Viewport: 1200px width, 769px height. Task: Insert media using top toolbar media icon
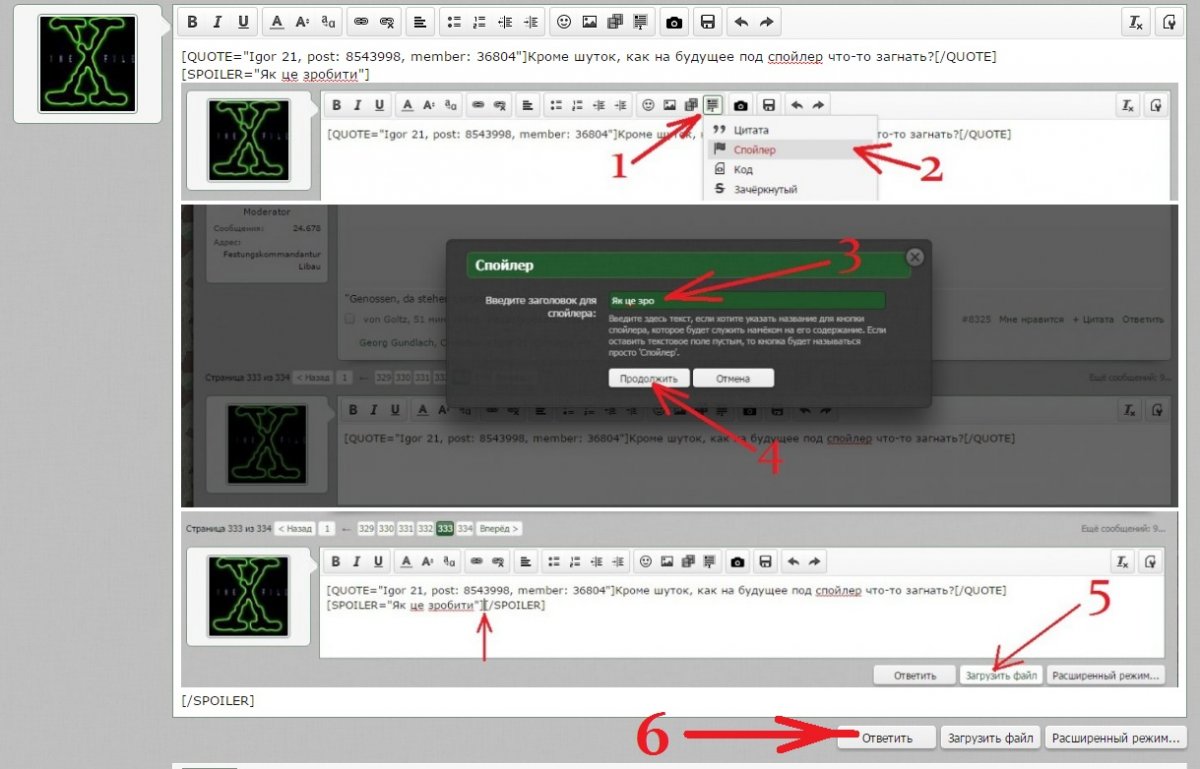point(615,21)
